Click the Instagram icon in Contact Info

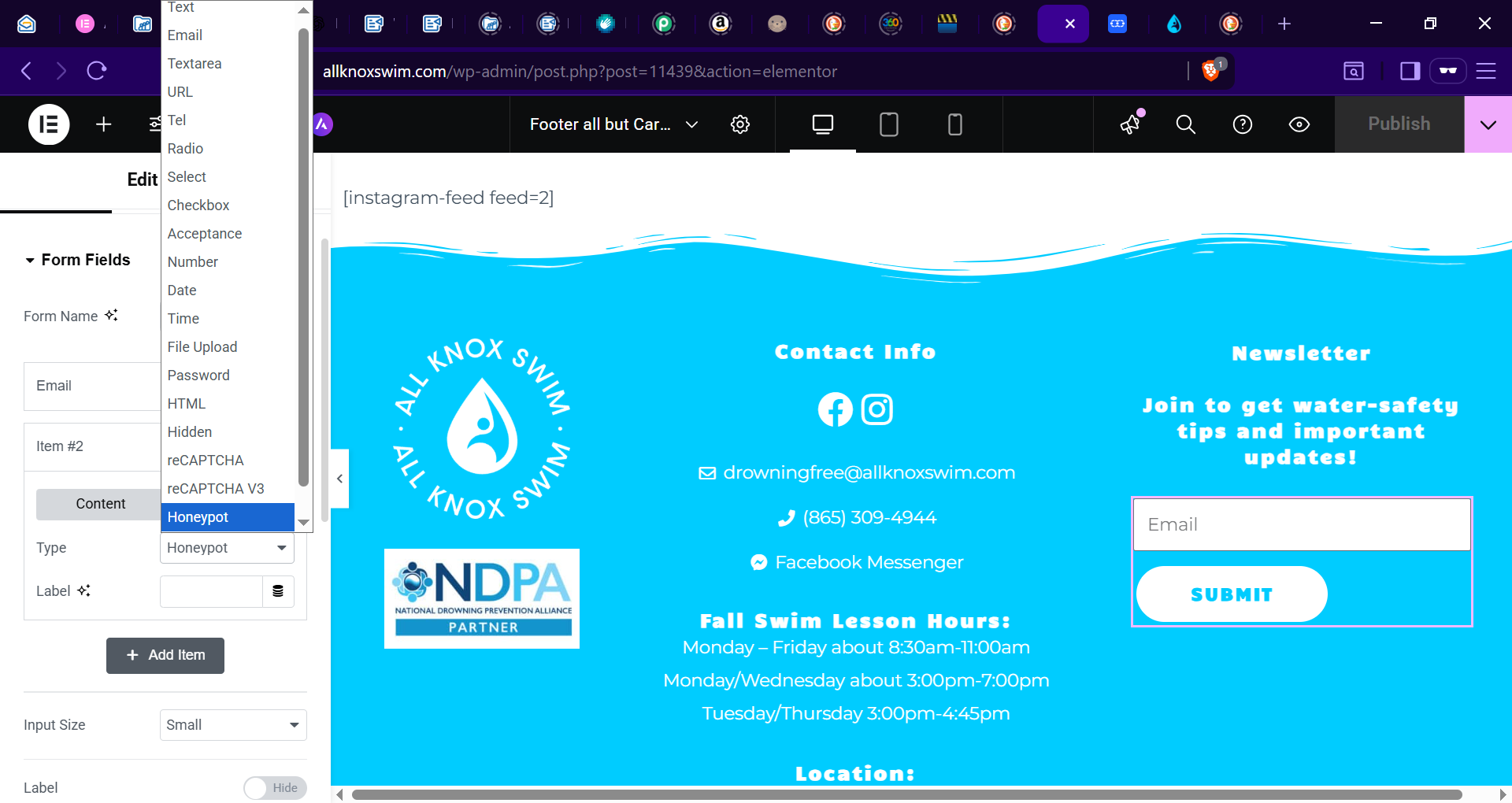point(877,409)
